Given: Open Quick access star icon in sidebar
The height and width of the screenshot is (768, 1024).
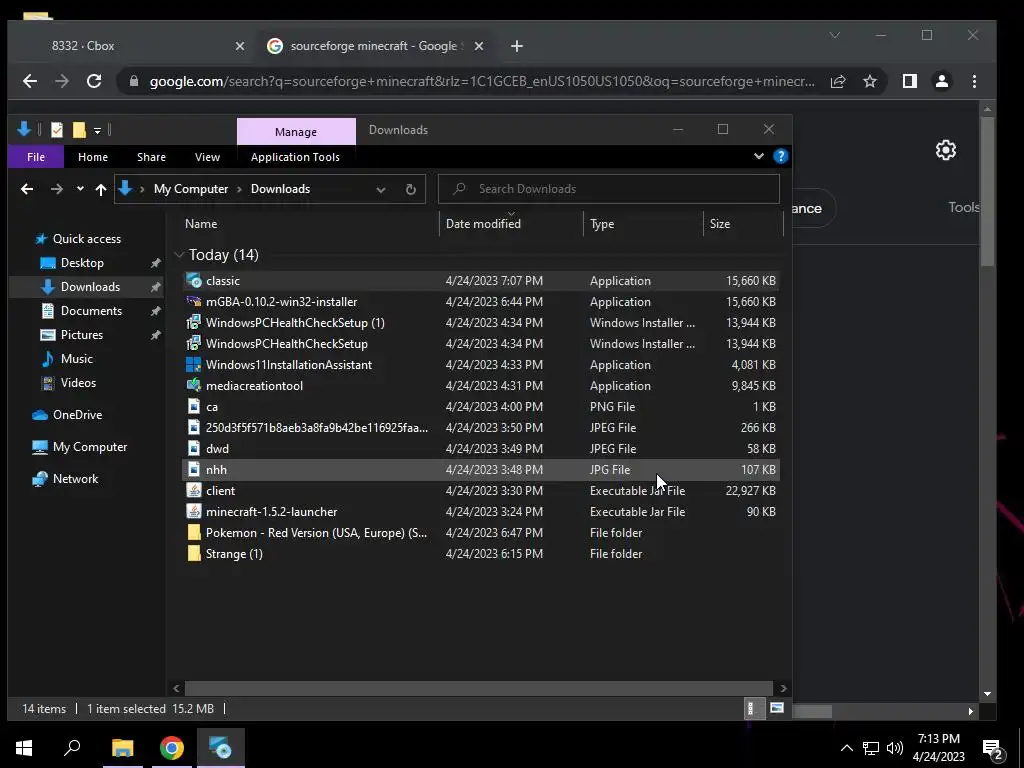Looking at the screenshot, I should tap(41, 238).
